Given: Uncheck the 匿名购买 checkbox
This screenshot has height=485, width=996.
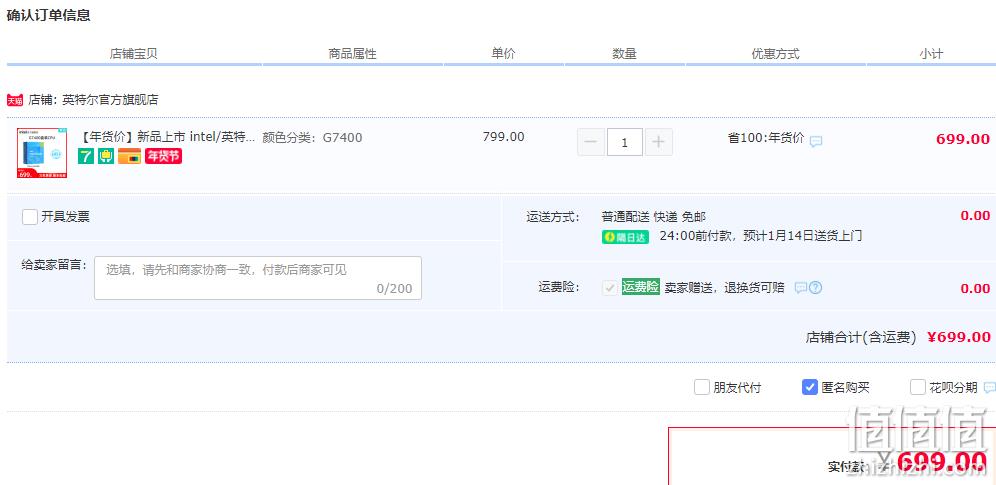Looking at the screenshot, I should [809, 387].
